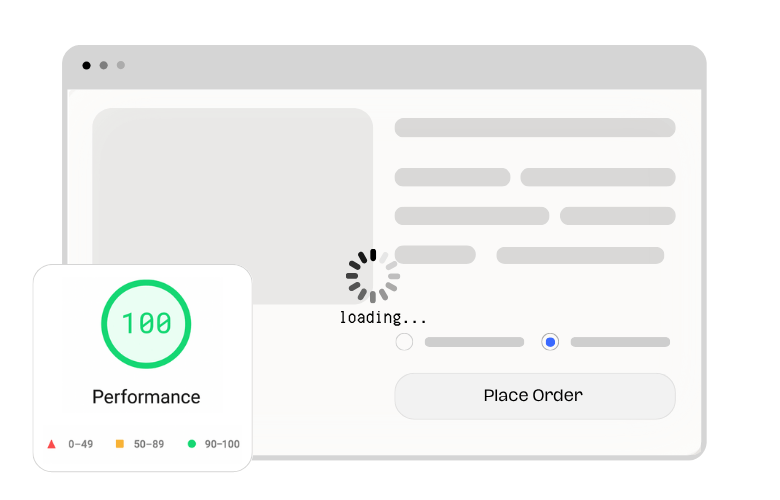The width and height of the screenshot is (780, 500).
Task: Click the loading spinner icon
Action: tap(373, 275)
